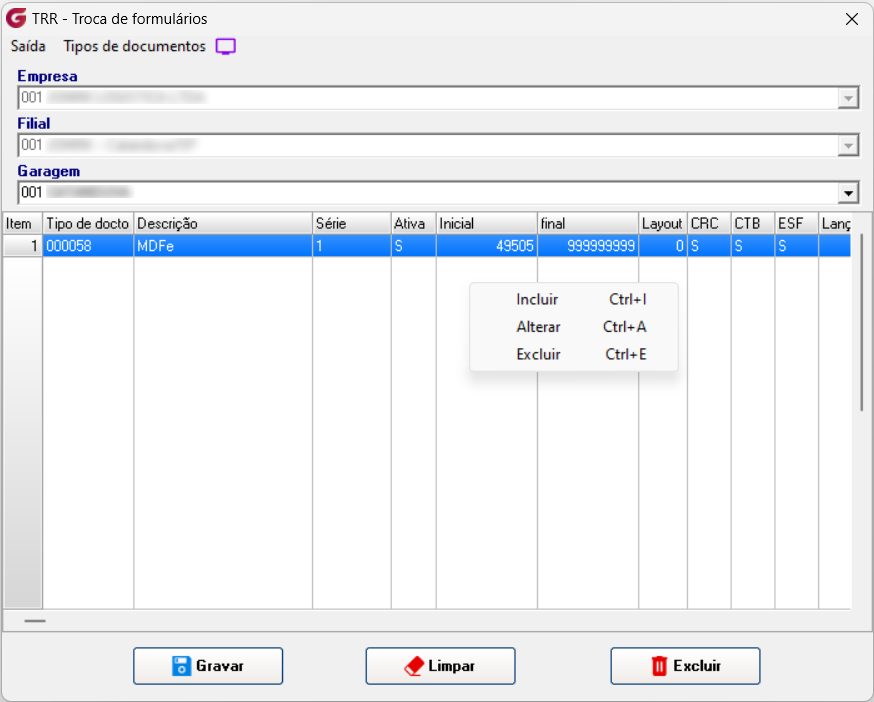Click the Gravar save button
The height and width of the screenshot is (702, 874).
(208, 666)
